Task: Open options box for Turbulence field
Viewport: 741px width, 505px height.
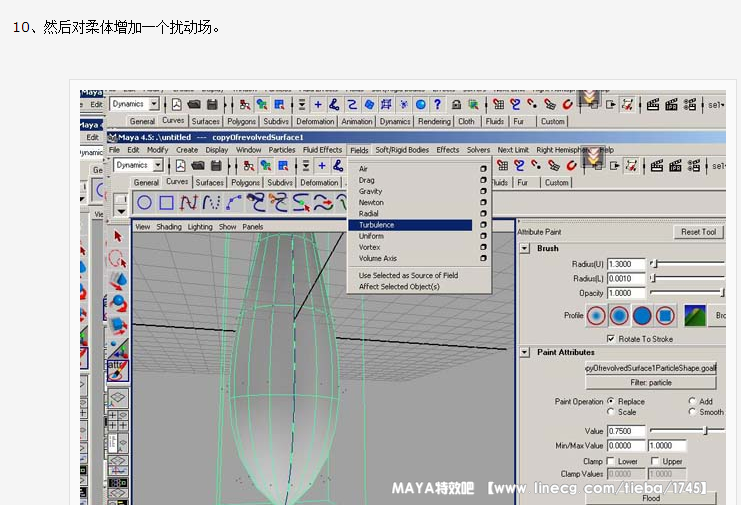Action: pos(483,225)
